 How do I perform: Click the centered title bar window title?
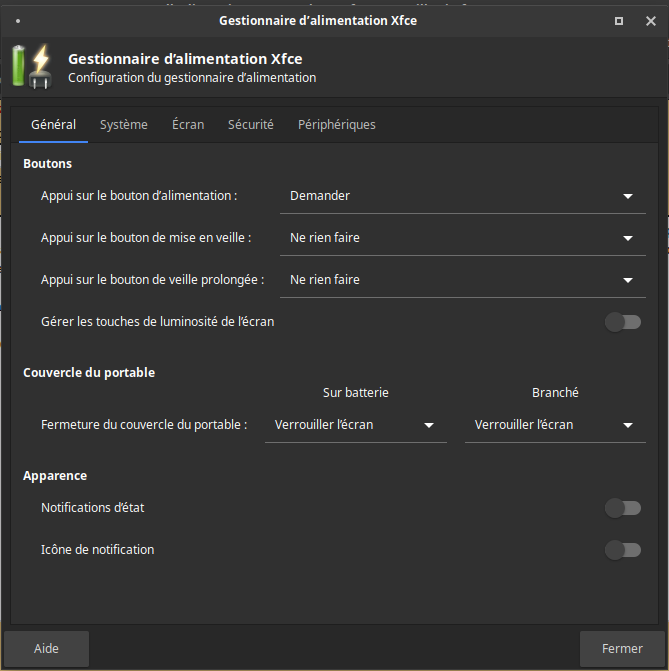coord(318,21)
